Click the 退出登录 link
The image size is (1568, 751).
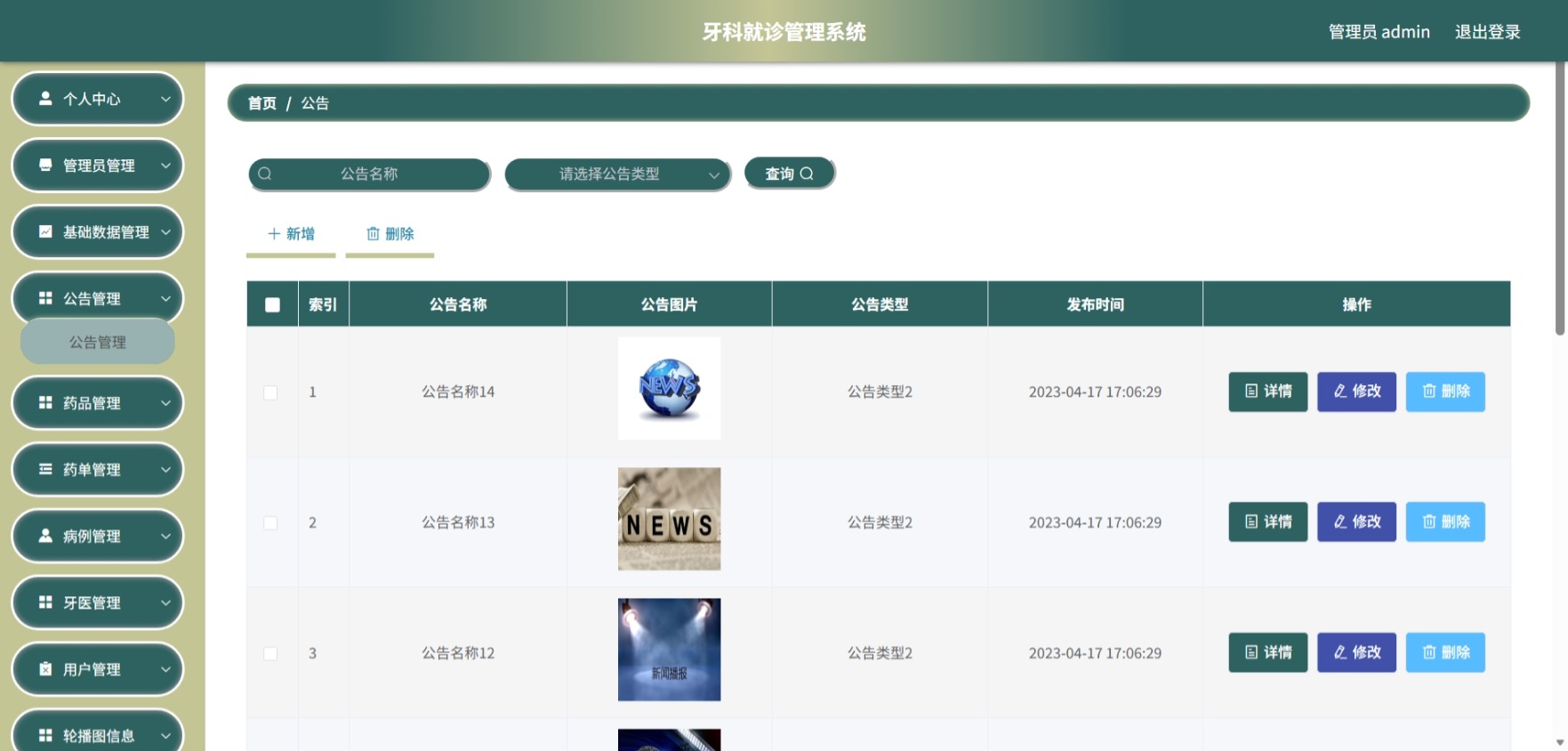[1487, 32]
